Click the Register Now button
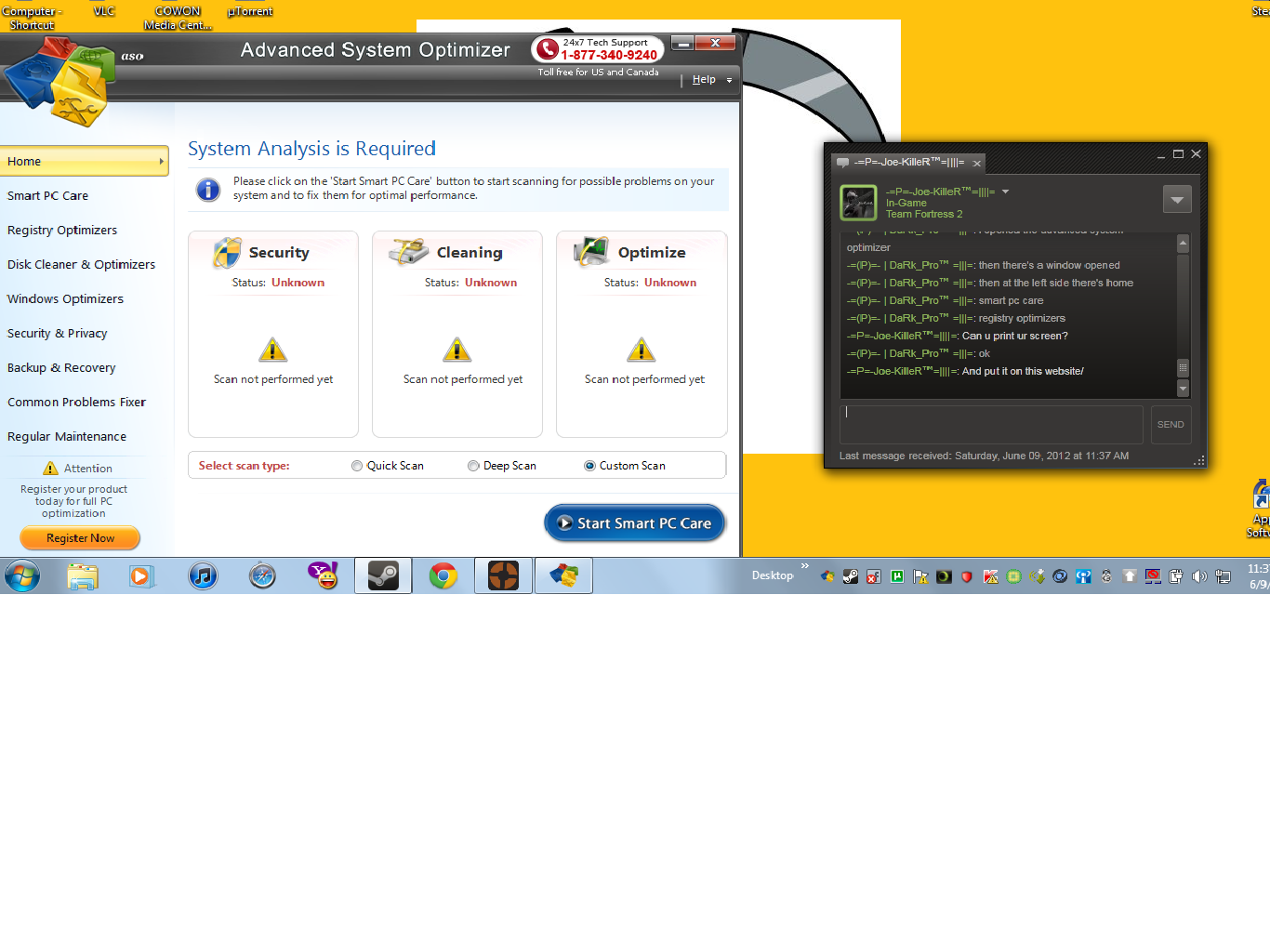 coord(80,538)
